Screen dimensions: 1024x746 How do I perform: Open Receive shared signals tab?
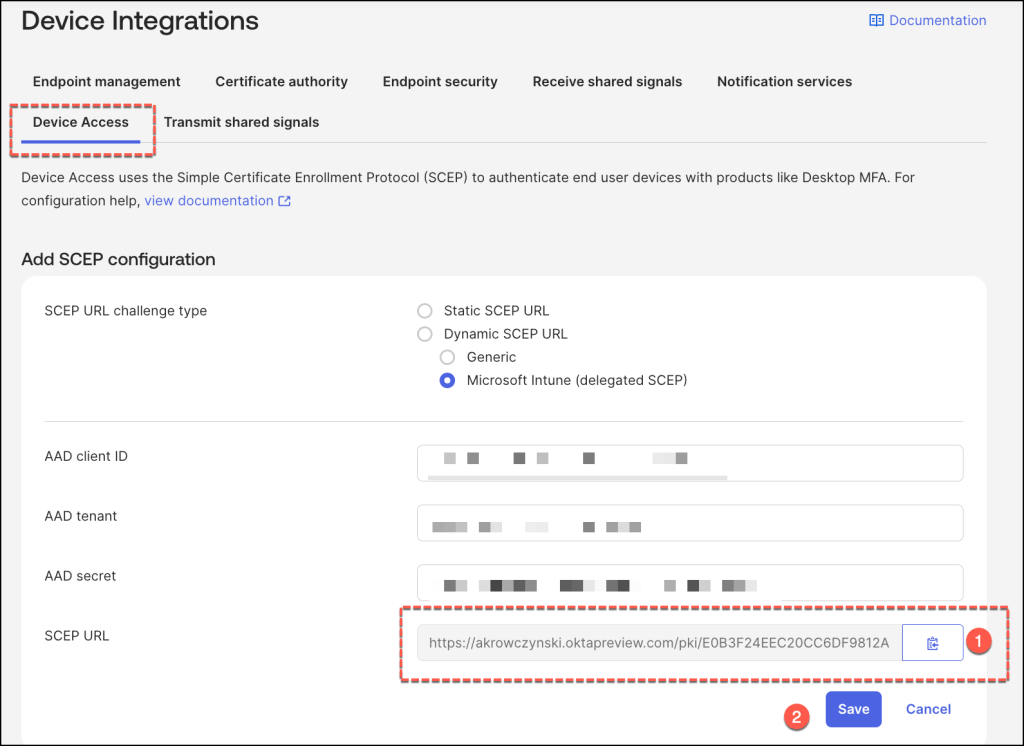(607, 82)
